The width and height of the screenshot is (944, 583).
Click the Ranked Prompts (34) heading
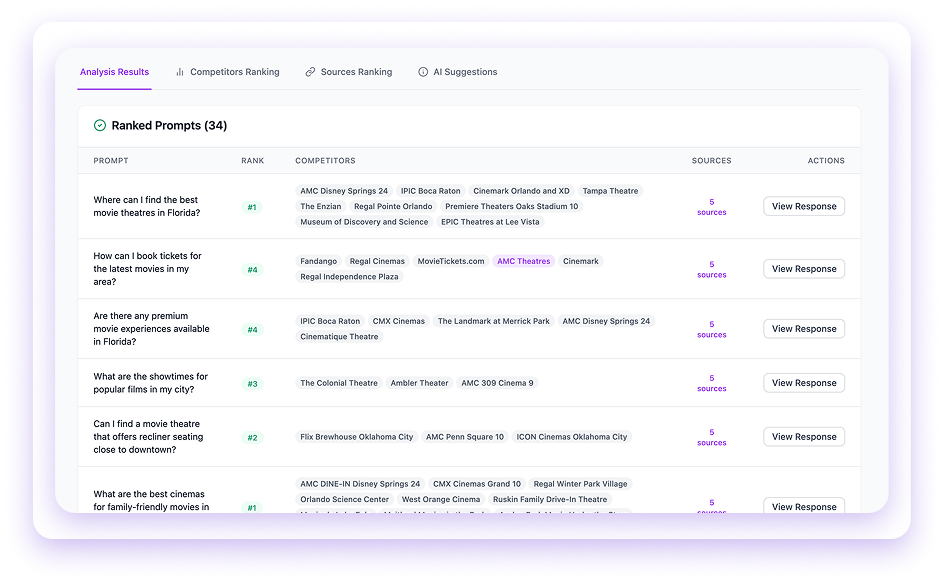click(169, 125)
